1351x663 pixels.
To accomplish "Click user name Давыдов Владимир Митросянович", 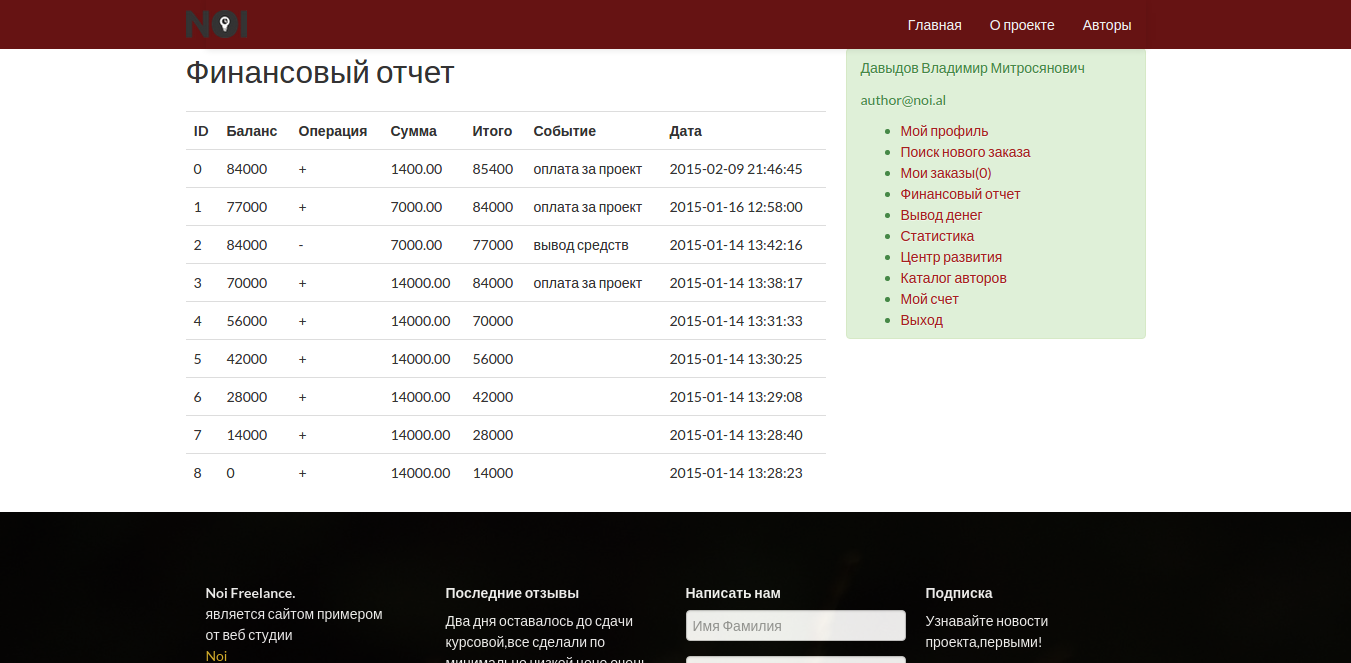I will [972, 68].
